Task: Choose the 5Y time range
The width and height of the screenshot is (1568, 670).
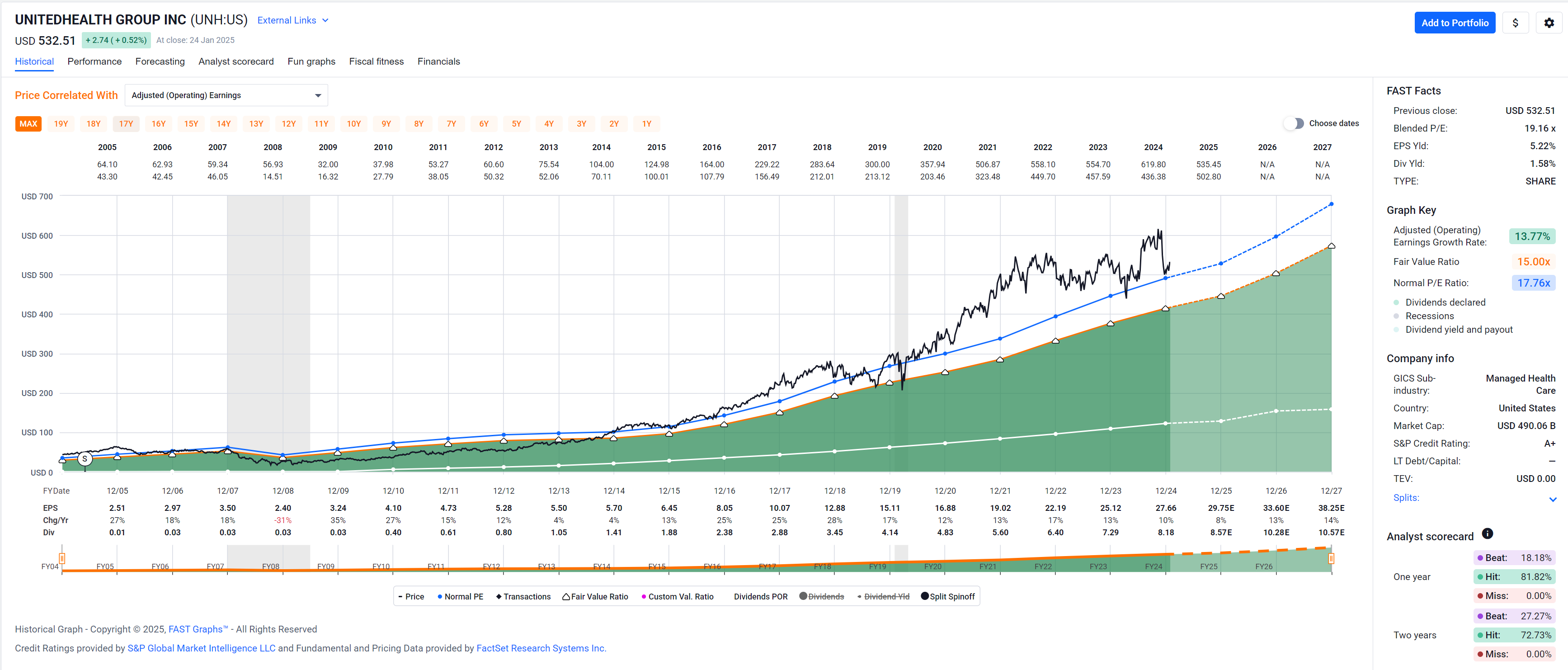Action: click(x=516, y=124)
